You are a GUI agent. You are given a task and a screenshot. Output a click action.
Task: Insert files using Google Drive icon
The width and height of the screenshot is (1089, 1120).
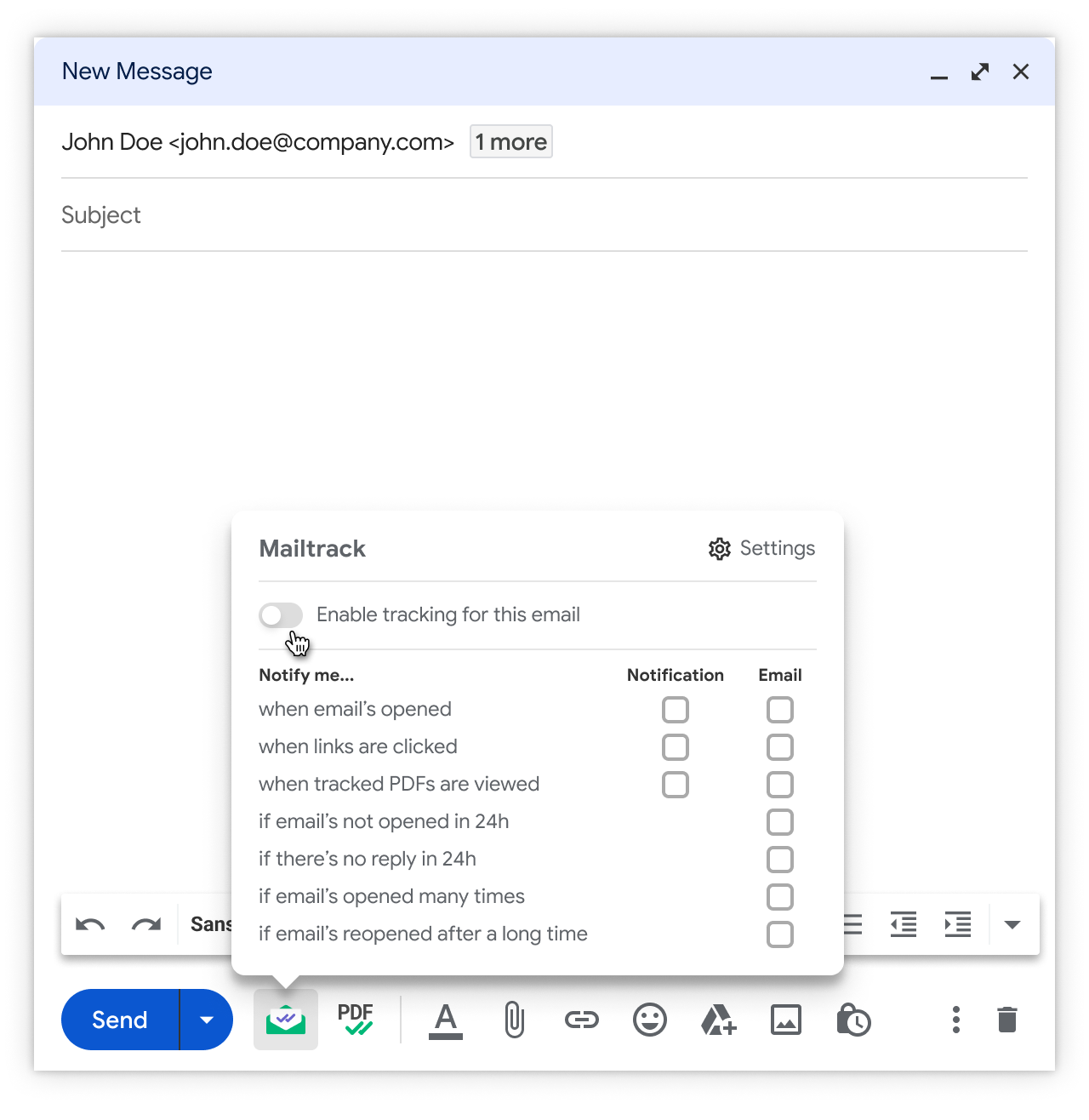718,1020
